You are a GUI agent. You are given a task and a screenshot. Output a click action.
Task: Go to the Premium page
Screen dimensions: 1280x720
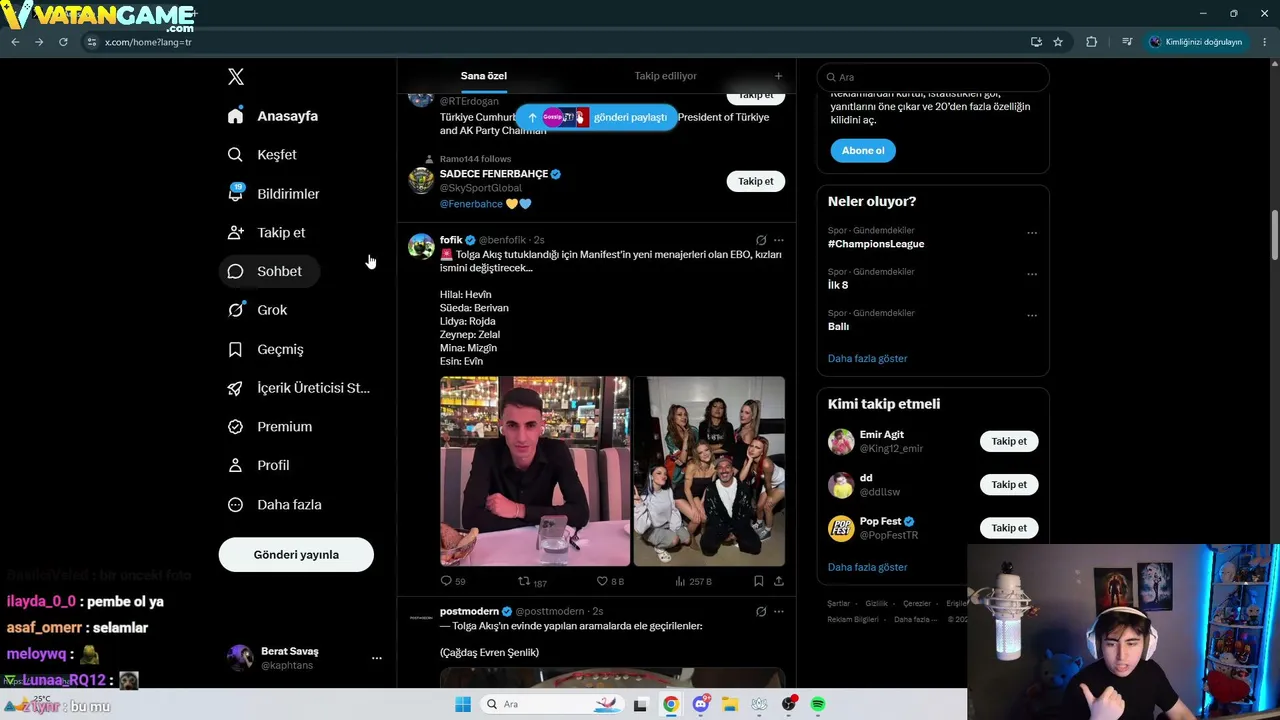coord(270,427)
